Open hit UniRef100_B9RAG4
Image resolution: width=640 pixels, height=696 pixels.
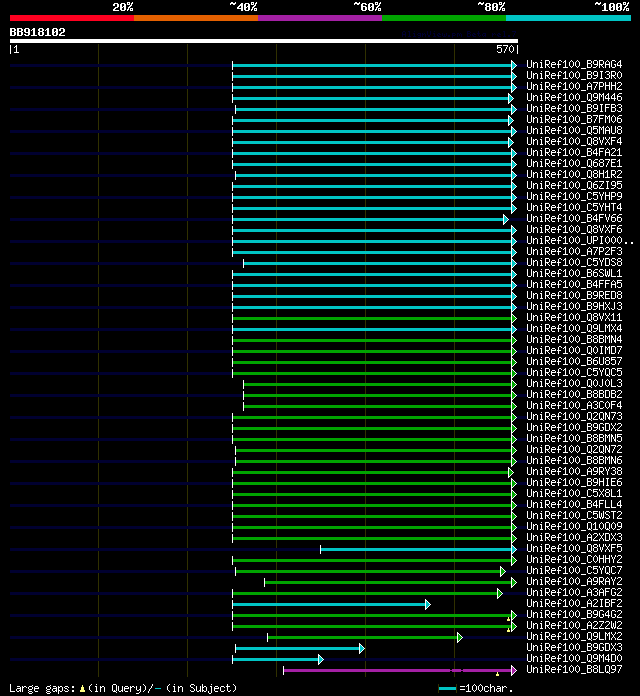pos(574,64)
